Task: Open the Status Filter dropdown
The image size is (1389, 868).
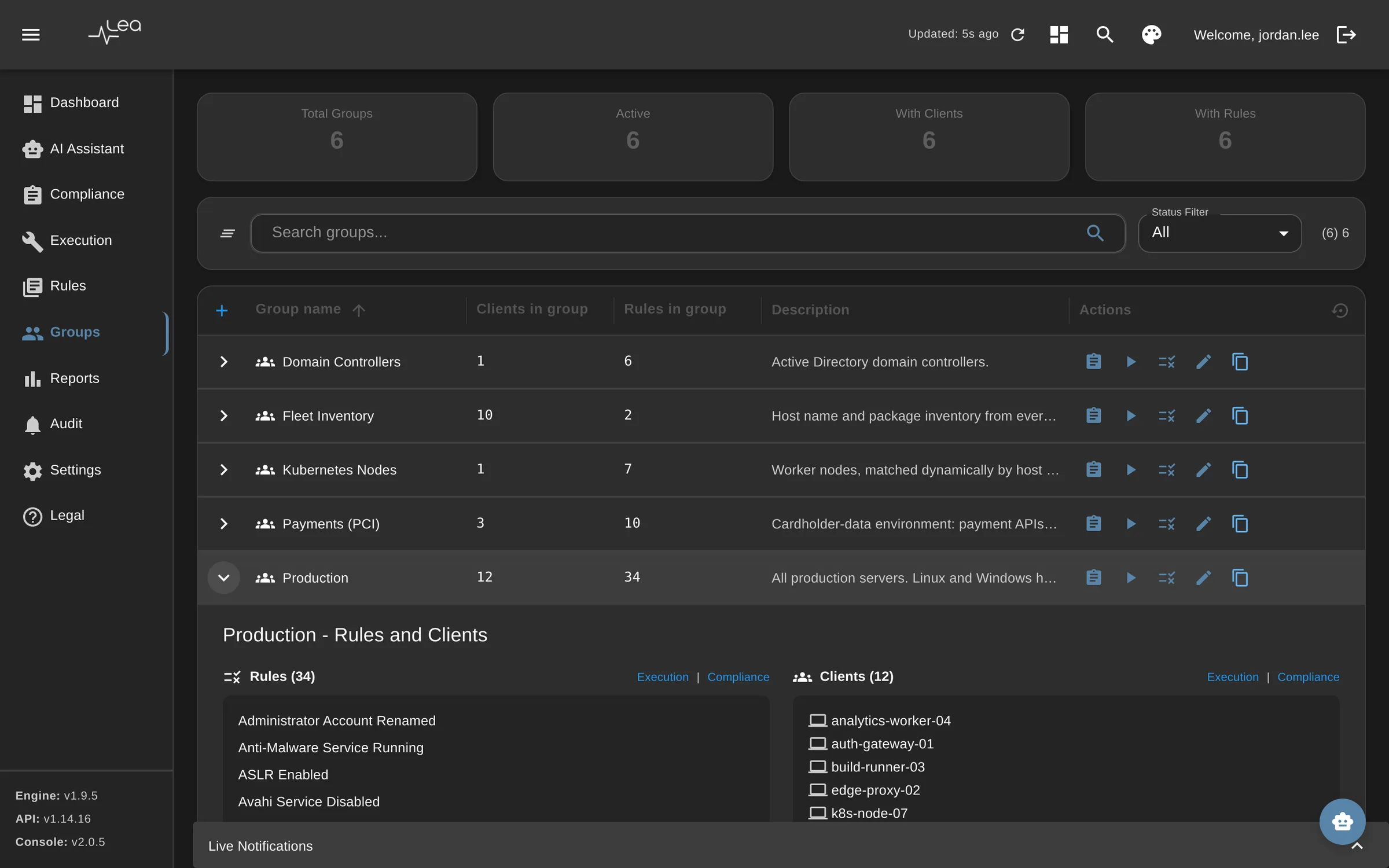Action: (1219, 233)
